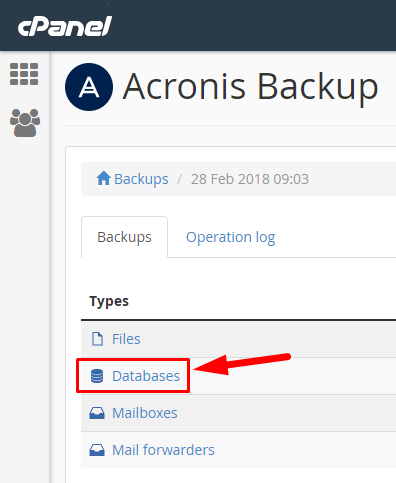Open the cPanel home grid icon

24,74
